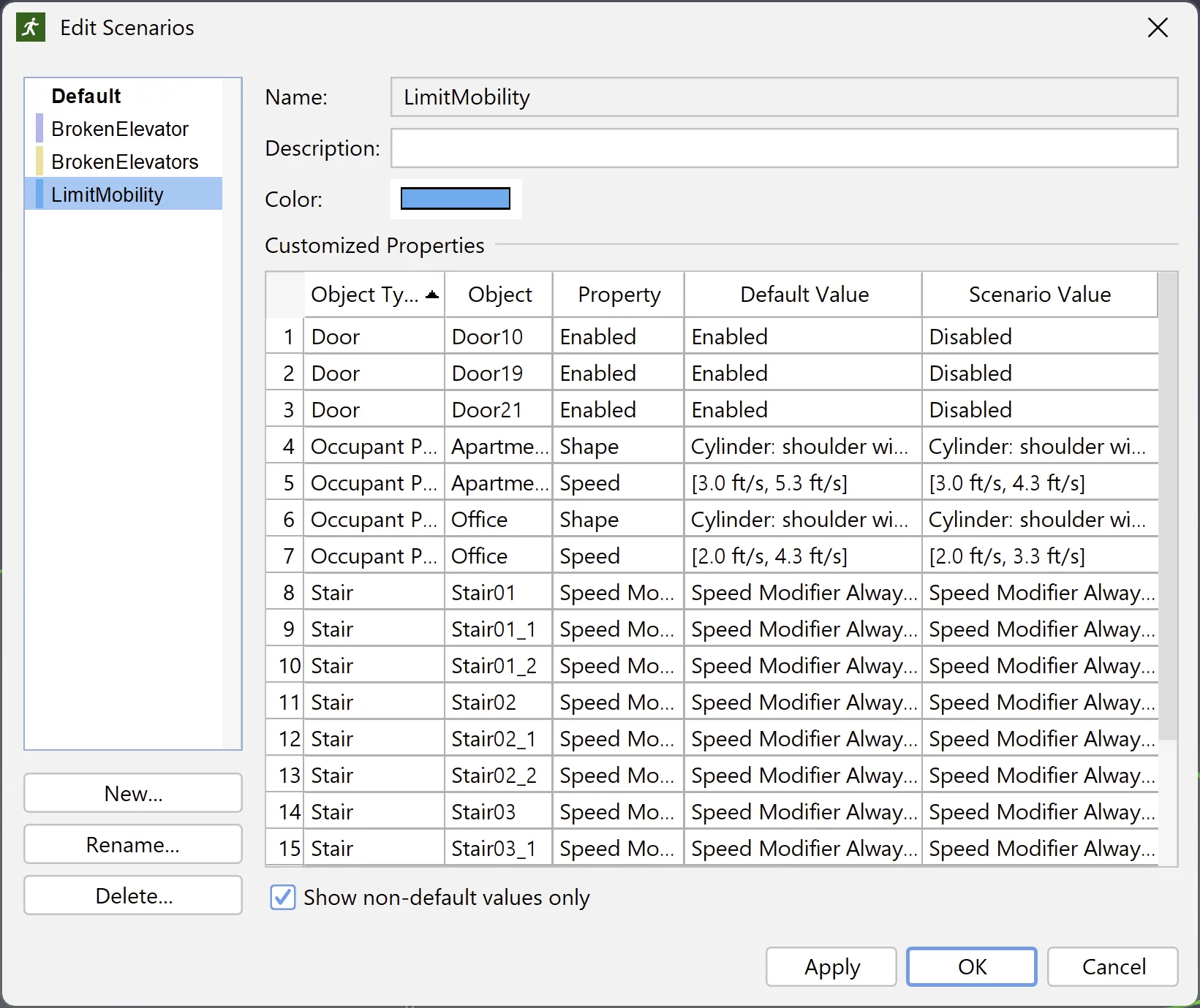Click Door21's Disabled scenario value
The width and height of the screenshot is (1200, 1008).
(1040, 409)
